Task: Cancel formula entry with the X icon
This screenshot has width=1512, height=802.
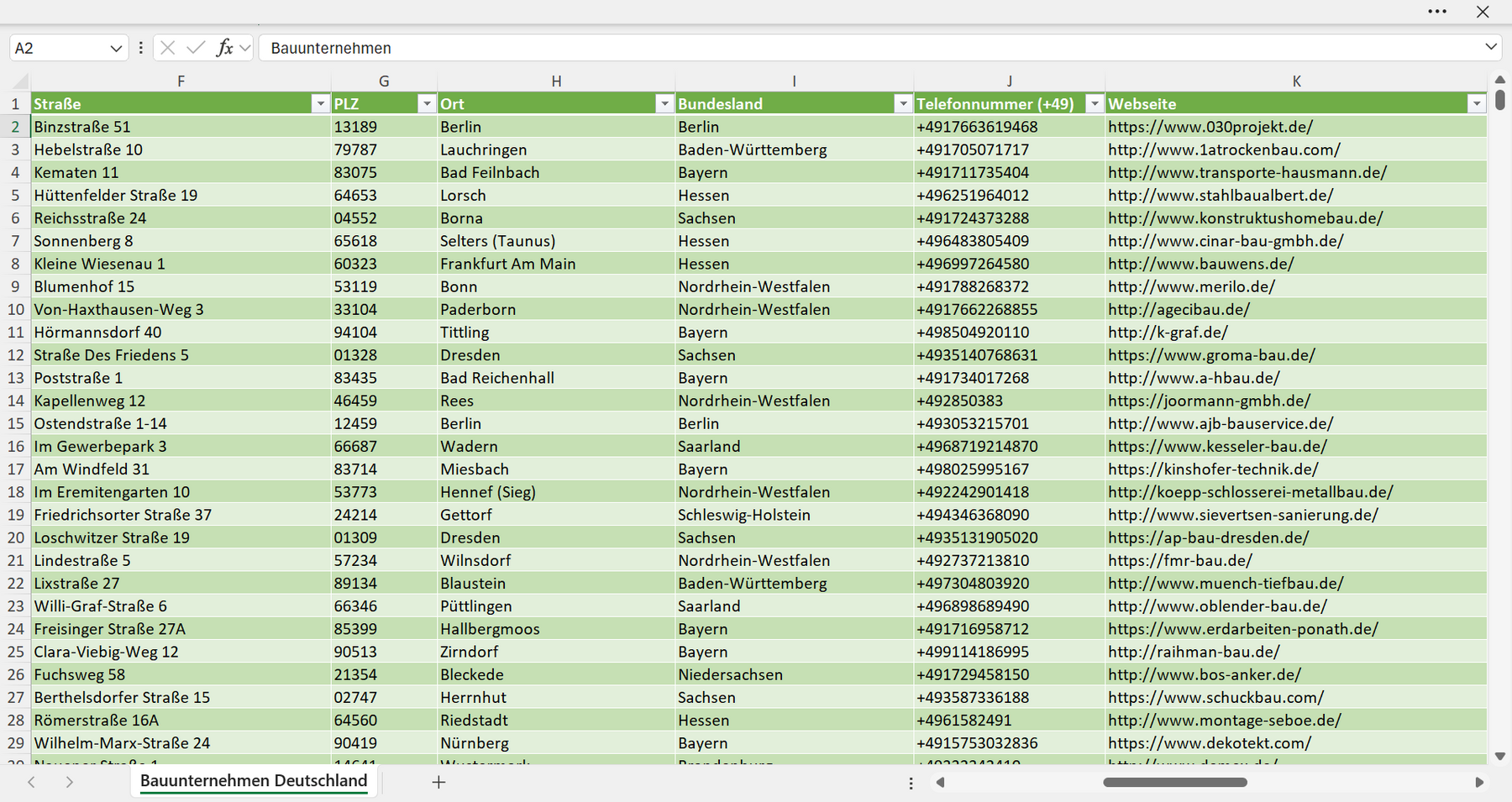Action: tap(167, 48)
